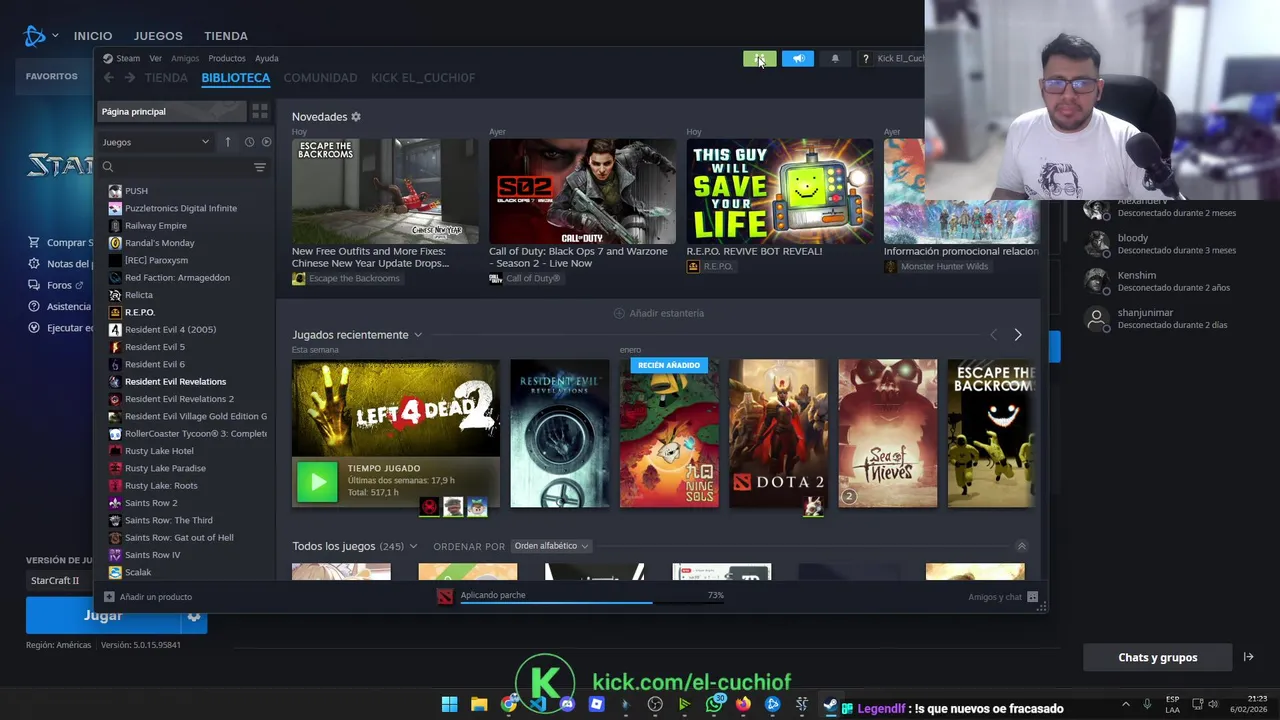This screenshot has height=720, width=1280.
Task: Collapse Todos los juegos section chevrons
Action: (x=1021, y=546)
